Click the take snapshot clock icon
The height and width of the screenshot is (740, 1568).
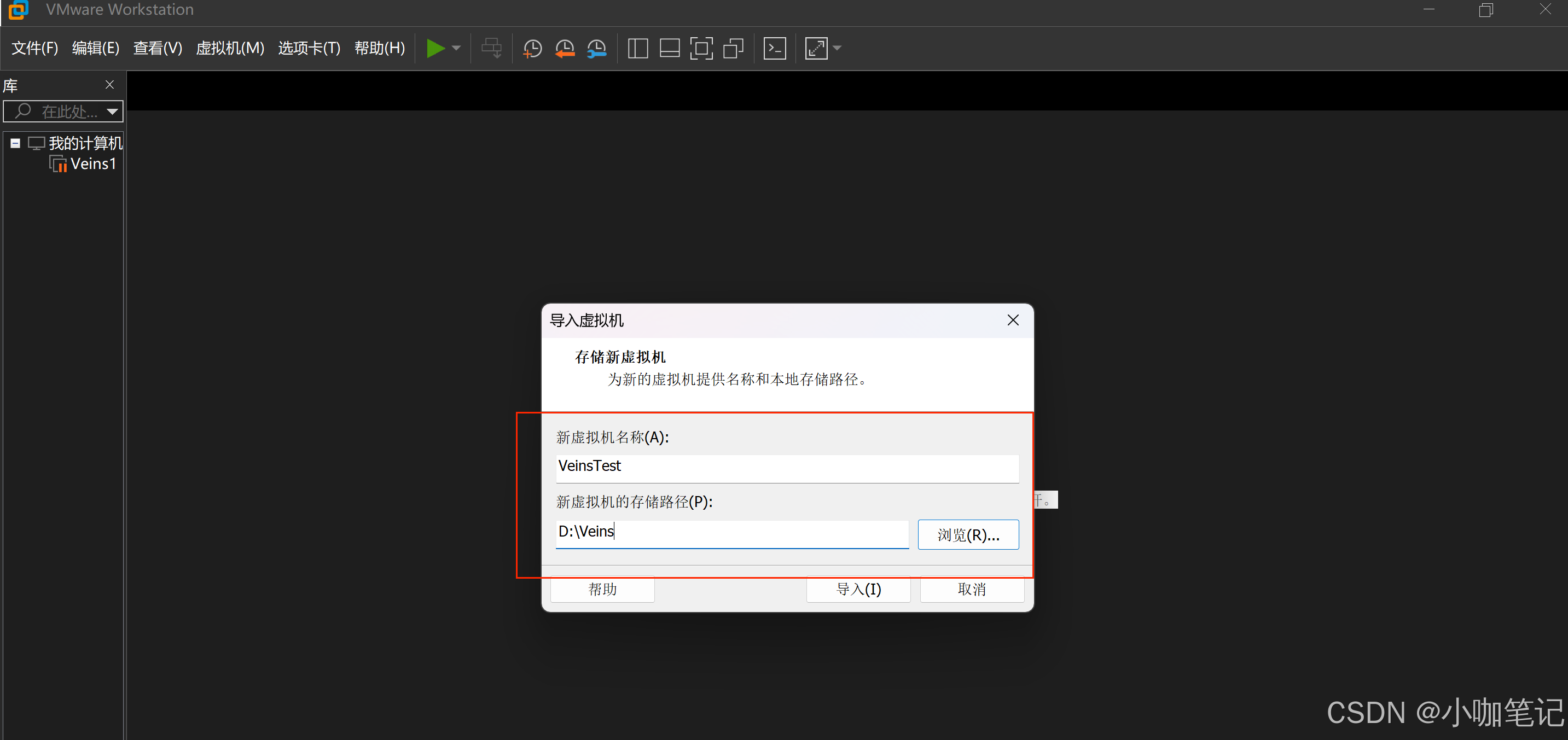pos(532,49)
